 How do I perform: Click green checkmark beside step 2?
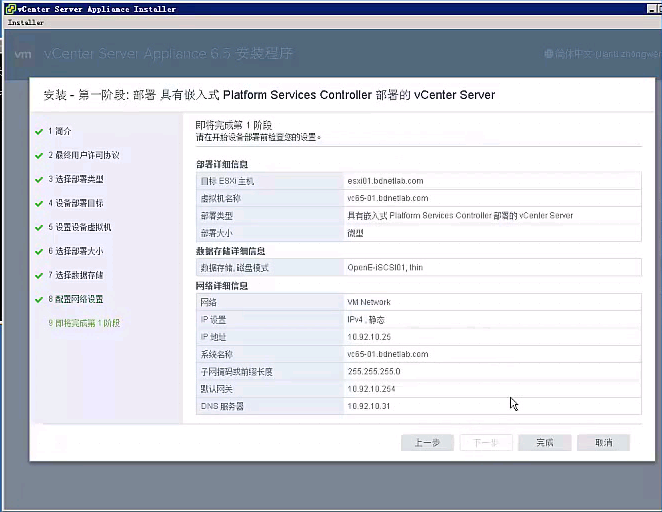(39, 156)
